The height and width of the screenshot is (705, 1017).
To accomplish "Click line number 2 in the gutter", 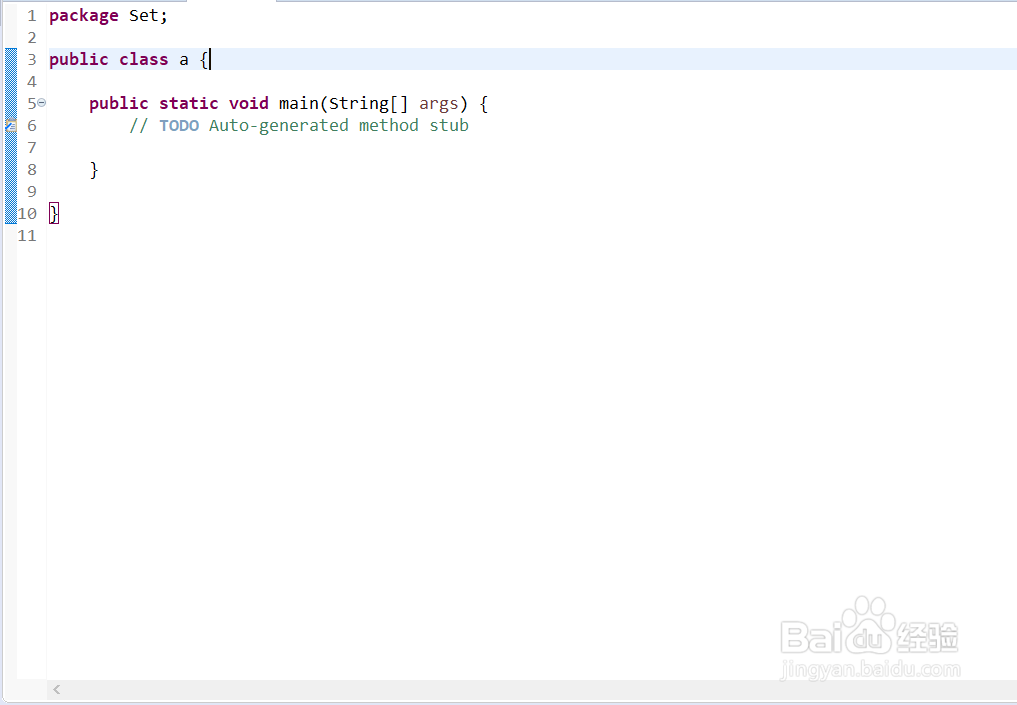I will tap(32, 38).
